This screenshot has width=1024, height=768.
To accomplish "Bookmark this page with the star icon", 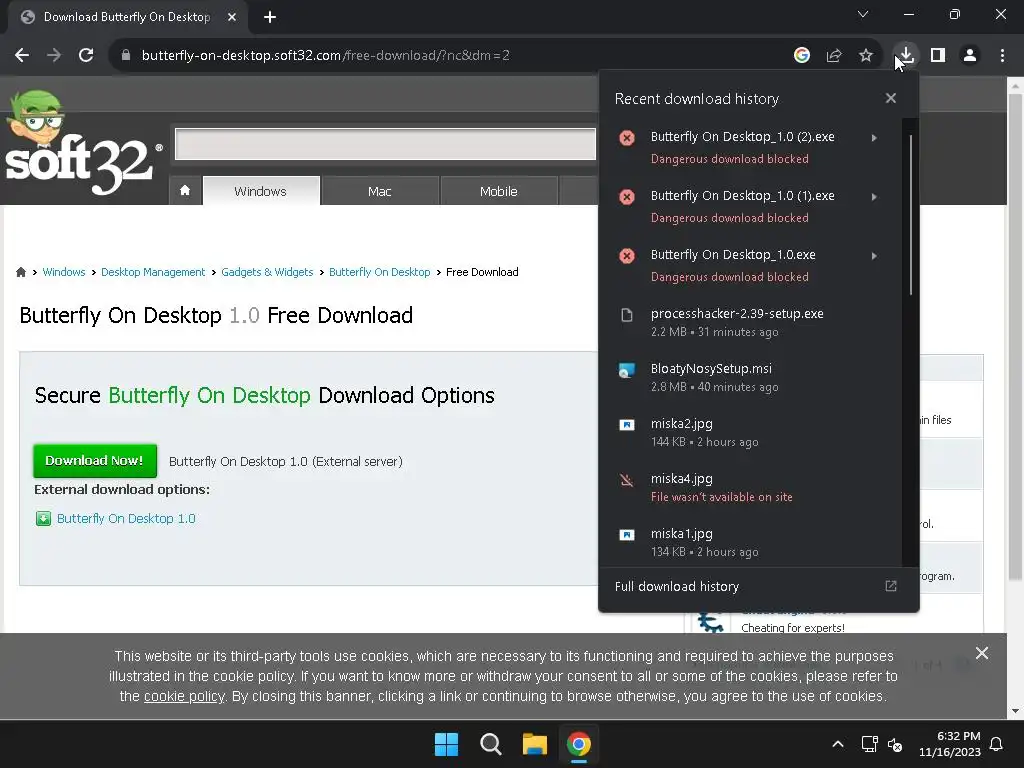I will (x=866, y=56).
